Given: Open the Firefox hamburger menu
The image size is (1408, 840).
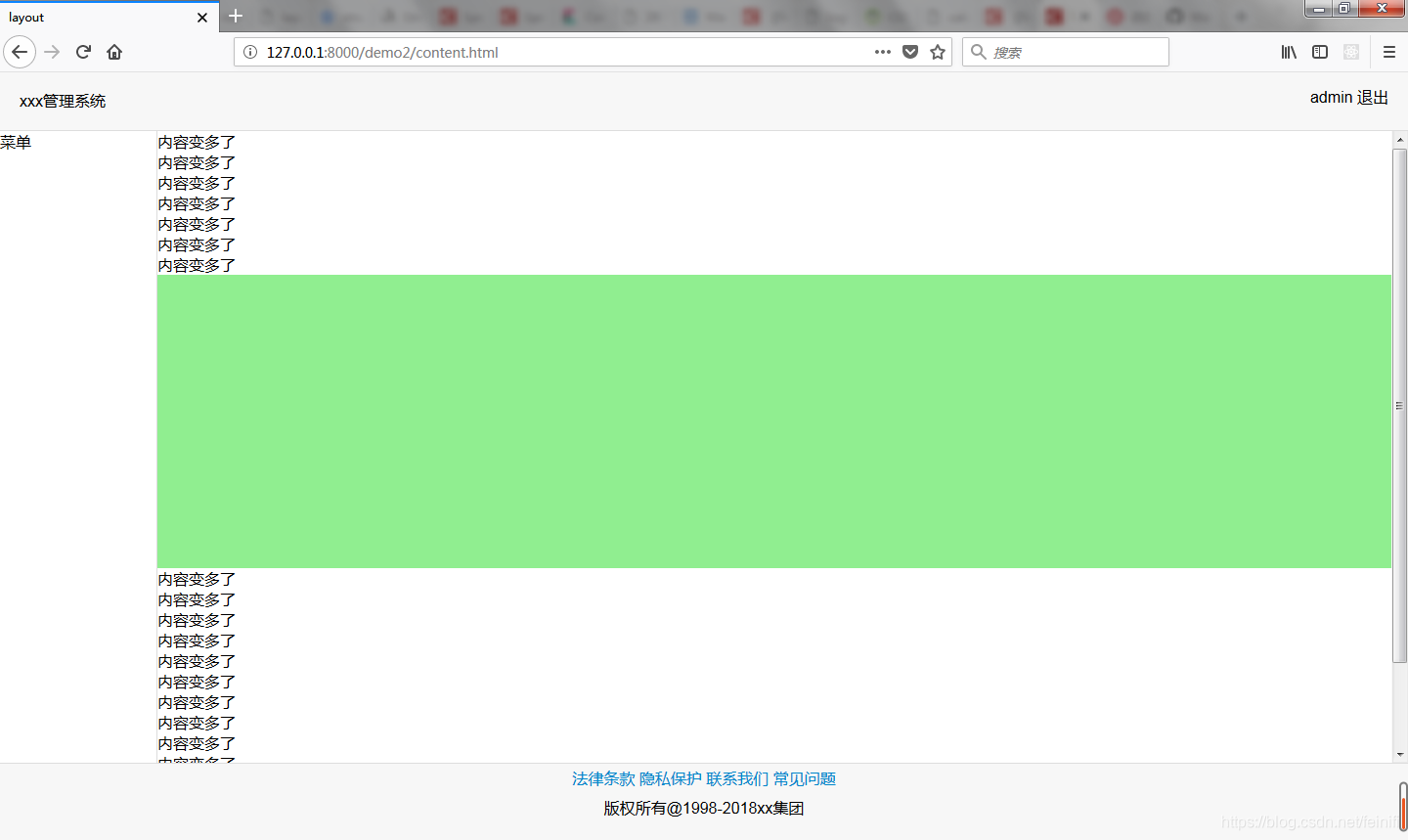Looking at the screenshot, I should pyautogui.click(x=1389, y=52).
